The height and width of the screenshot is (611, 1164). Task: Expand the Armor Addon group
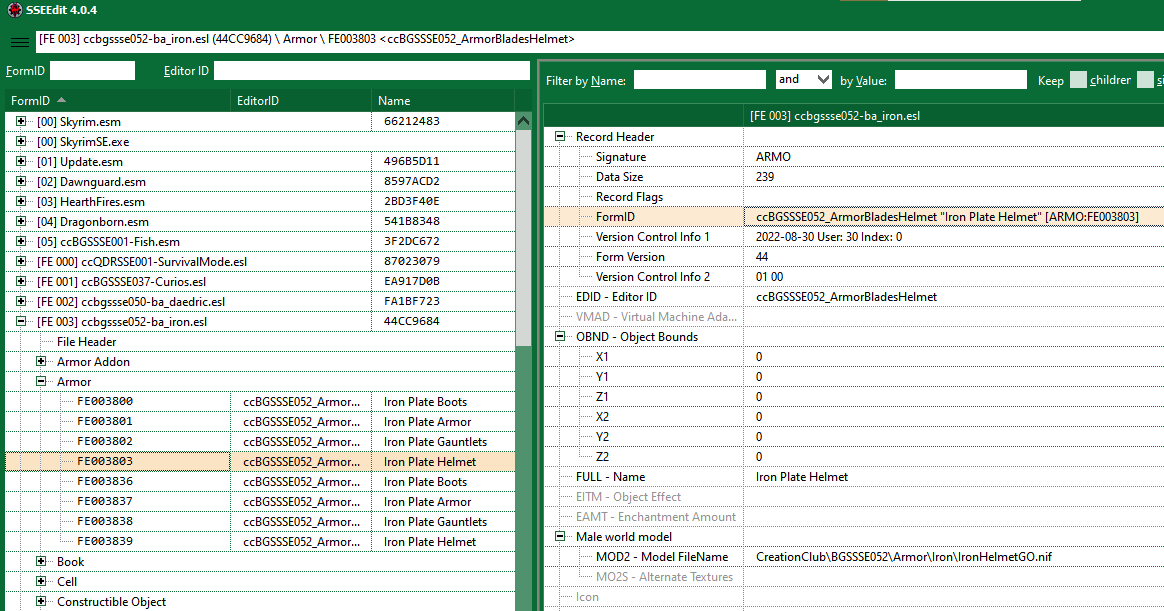pos(41,362)
